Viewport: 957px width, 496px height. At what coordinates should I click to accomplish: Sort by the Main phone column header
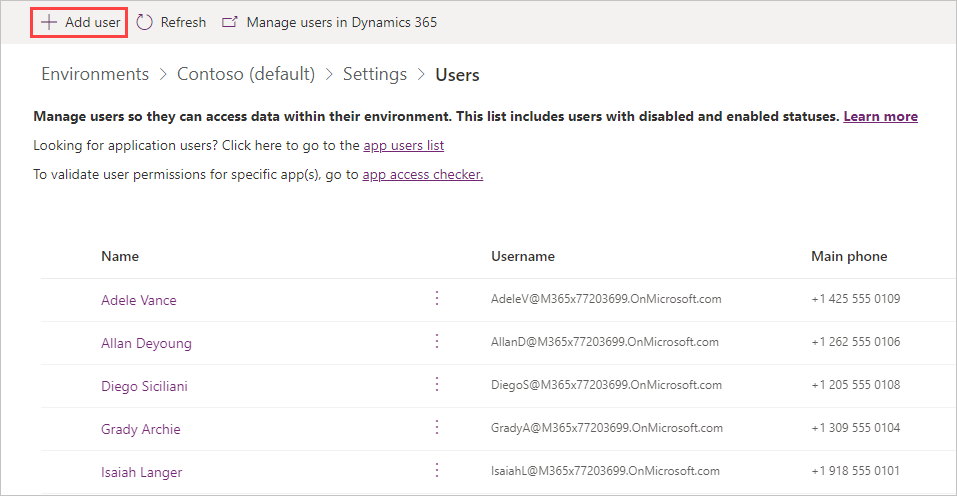pyautogui.click(x=849, y=256)
